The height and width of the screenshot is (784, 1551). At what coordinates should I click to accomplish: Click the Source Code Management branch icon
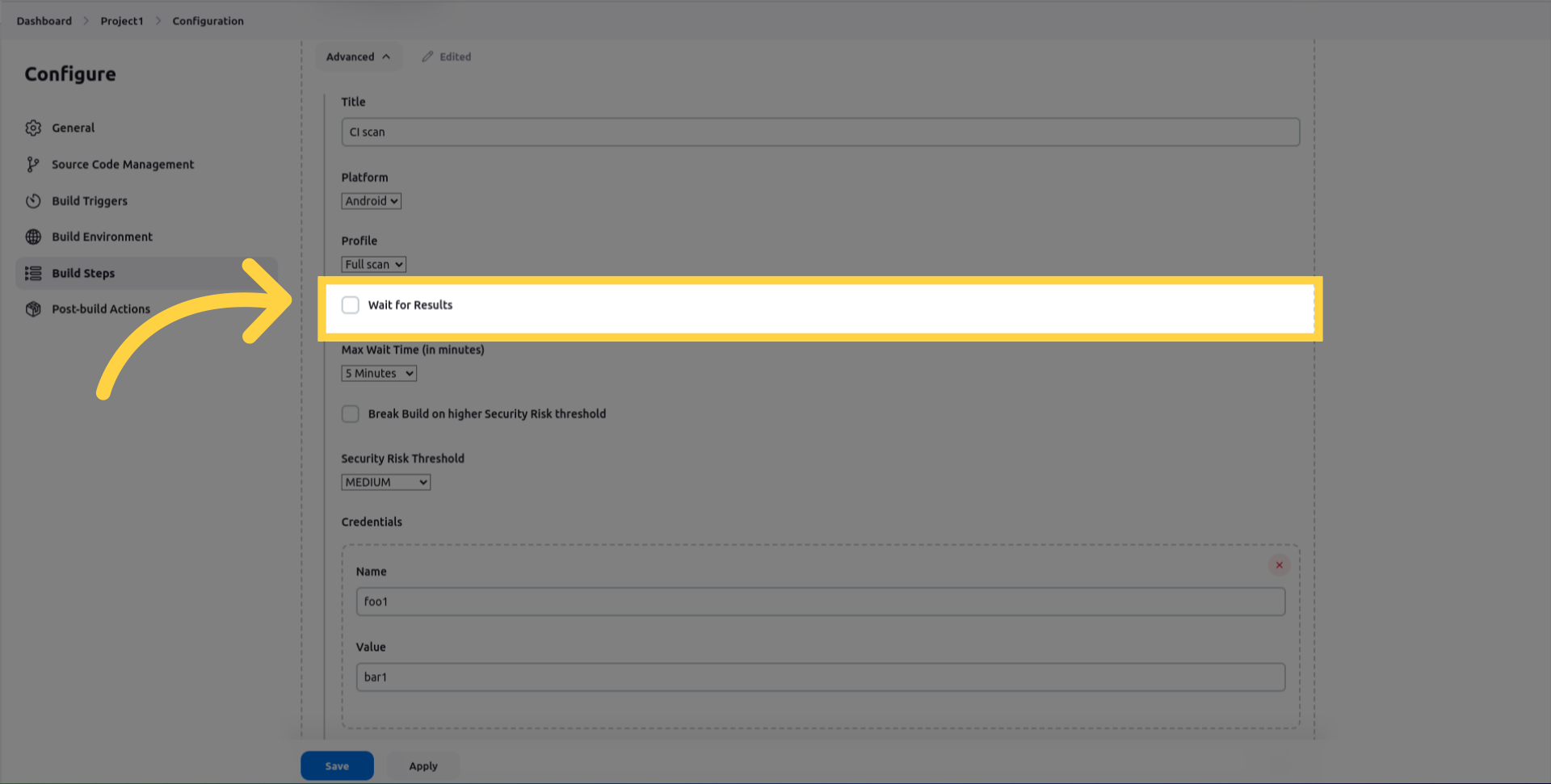pyautogui.click(x=33, y=165)
